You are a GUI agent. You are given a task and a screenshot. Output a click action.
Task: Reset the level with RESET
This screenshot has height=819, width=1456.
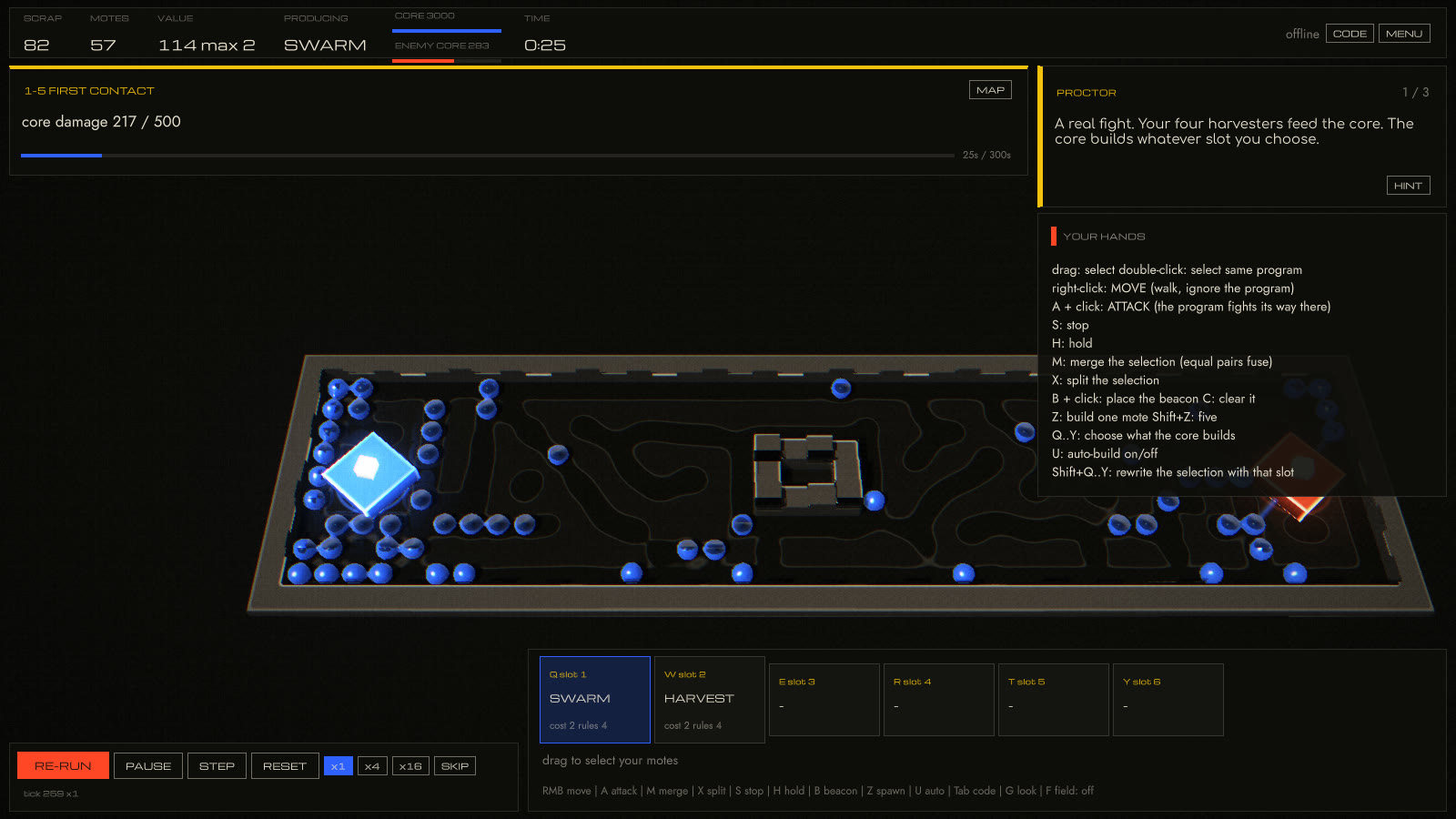point(285,765)
